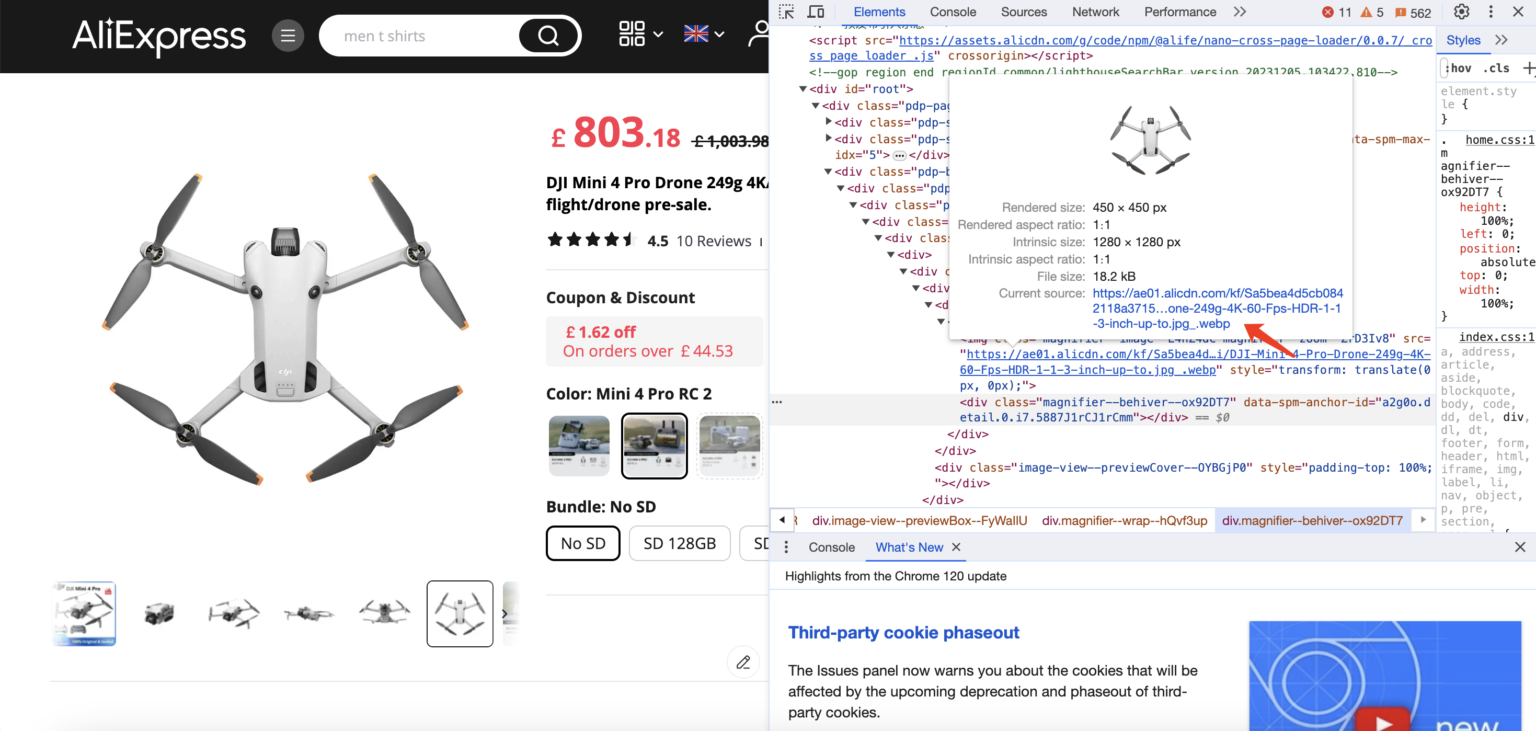Open the hidden DevTools panels chevron
This screenshot has width=1536, height=731.
pos(1240,11)
